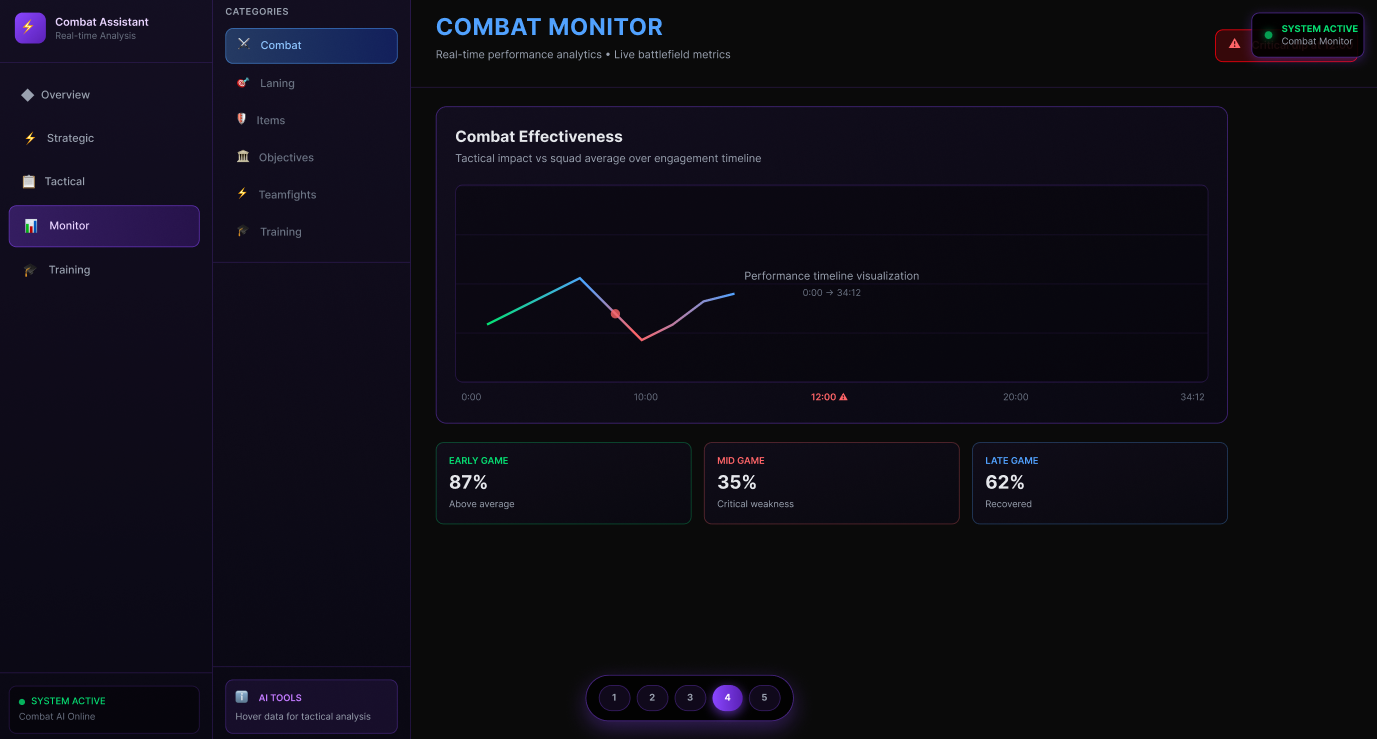Click the Late Game 62% card
Screen dimensions: 1377x739
pos(1099,483)
